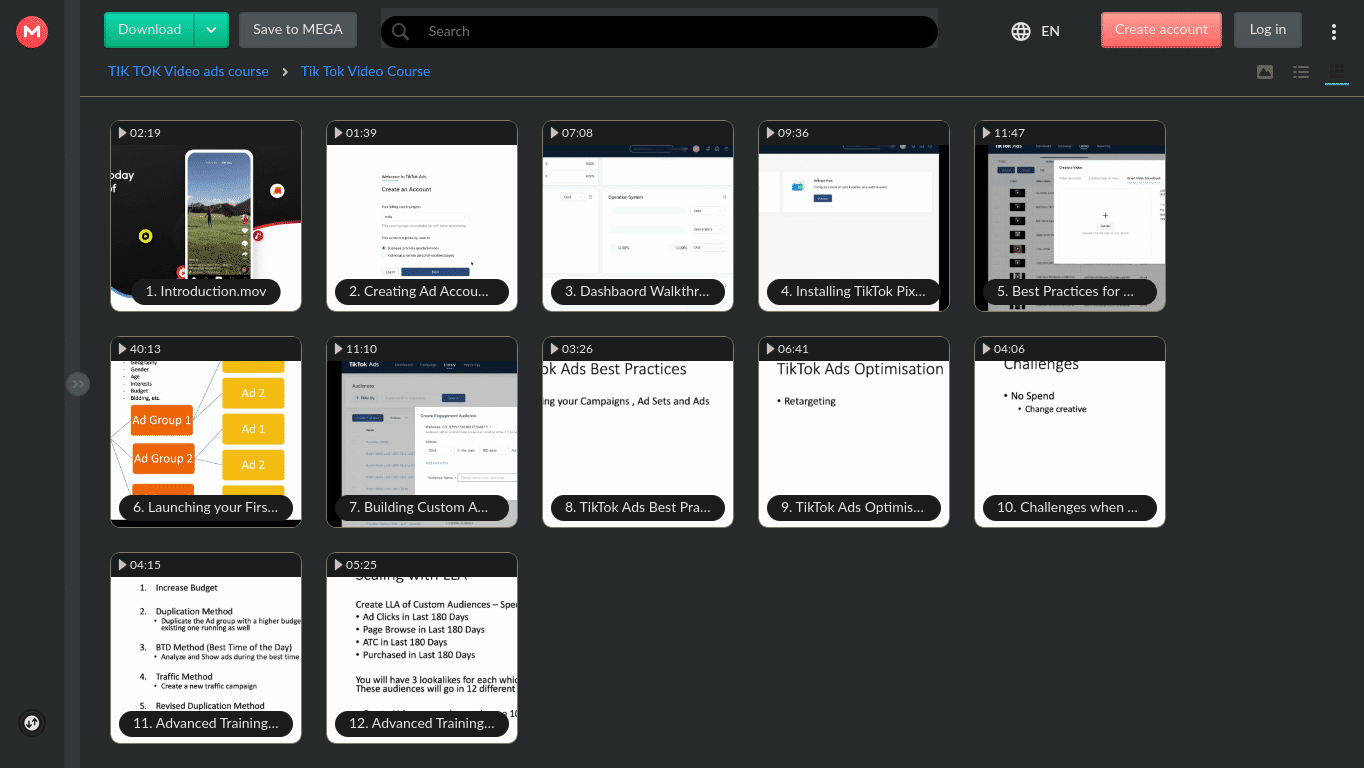The height and width of the screenshot is (768, 1364).
Task: Open the EN language selector
Action: tap(1050, 31)
